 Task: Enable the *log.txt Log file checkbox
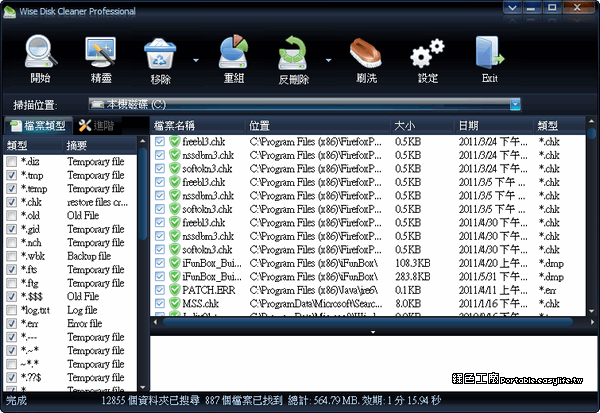point(11,310)
